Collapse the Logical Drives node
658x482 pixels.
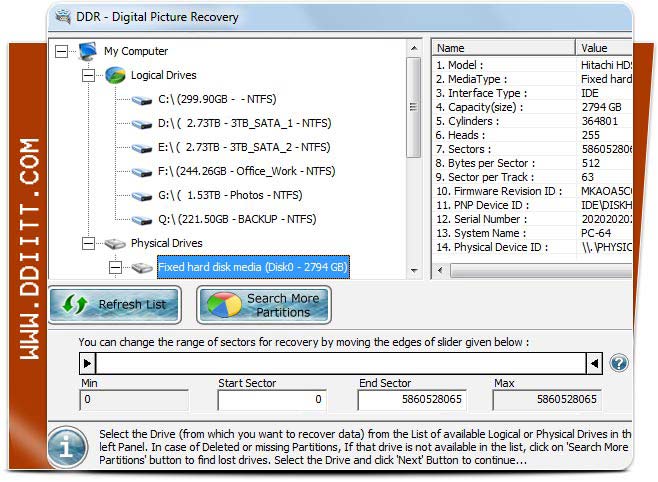pyautogui.click(x=88, y=76)
